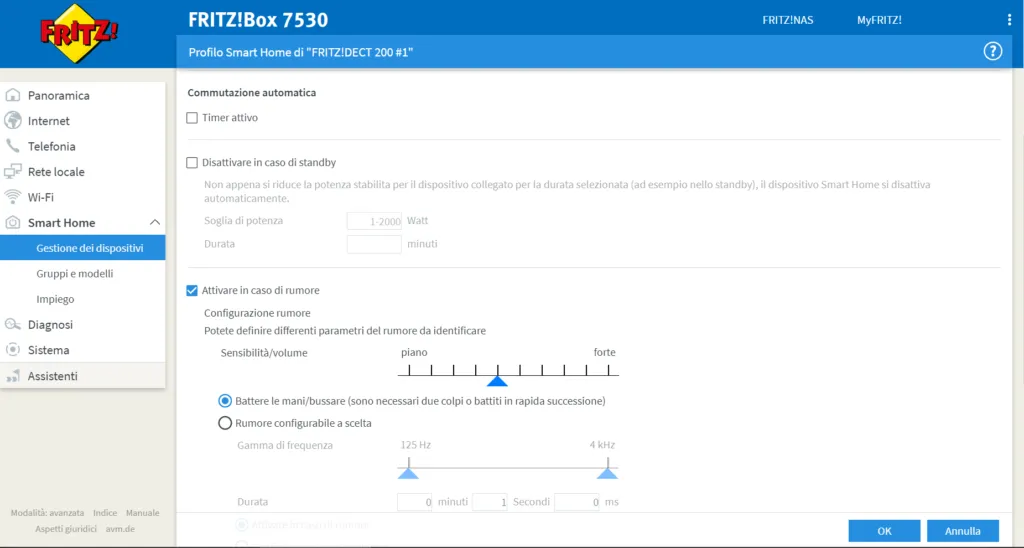Click the Sistema icon

point(12,350)
